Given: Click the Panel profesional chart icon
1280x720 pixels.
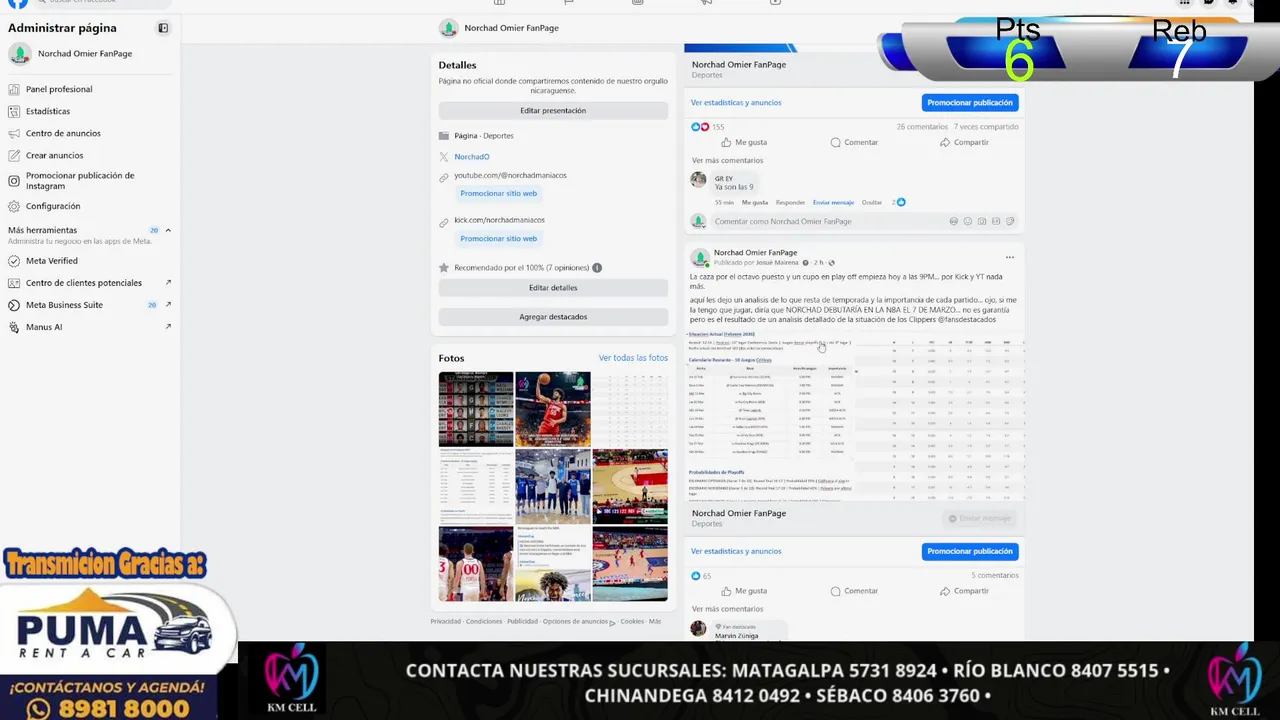Looking at the screenshot, I should point(14,89).
